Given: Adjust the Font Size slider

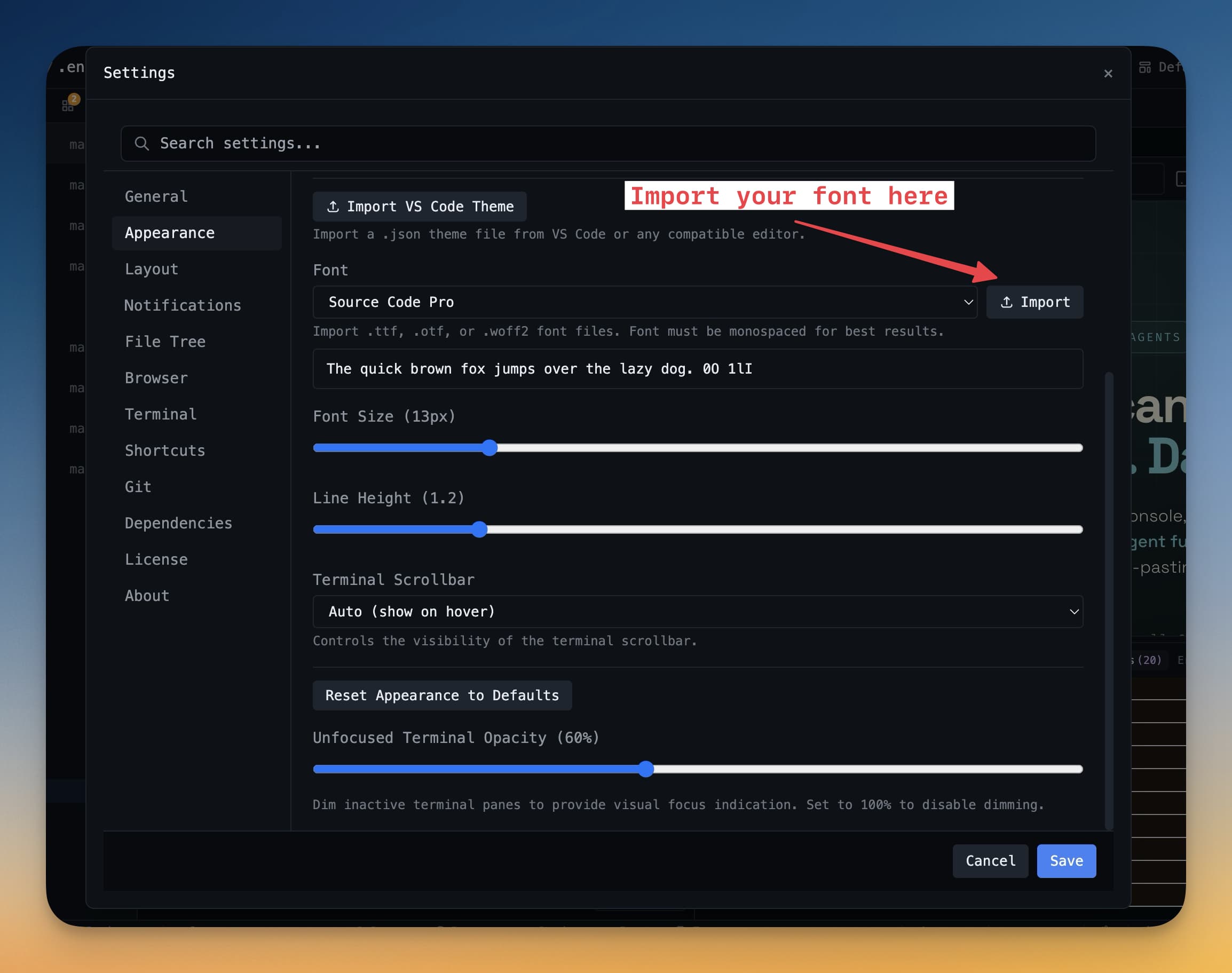Looking at the screenshot, I should [698, 448].
